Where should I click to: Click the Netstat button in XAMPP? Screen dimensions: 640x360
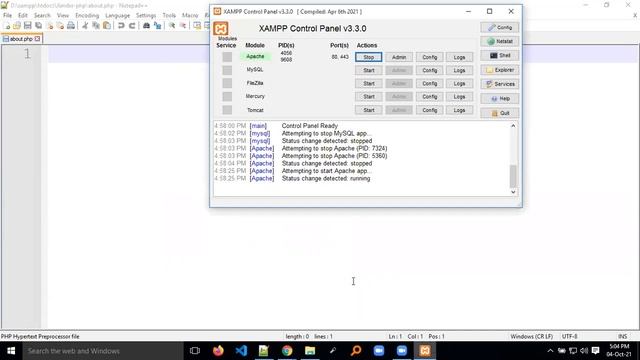500,41
